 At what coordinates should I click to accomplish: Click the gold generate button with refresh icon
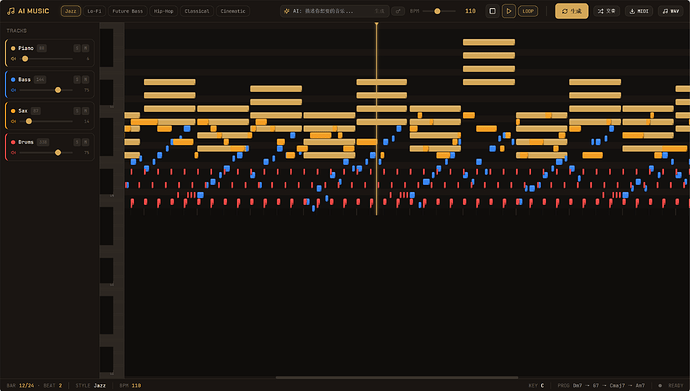(x=572, y=11)
